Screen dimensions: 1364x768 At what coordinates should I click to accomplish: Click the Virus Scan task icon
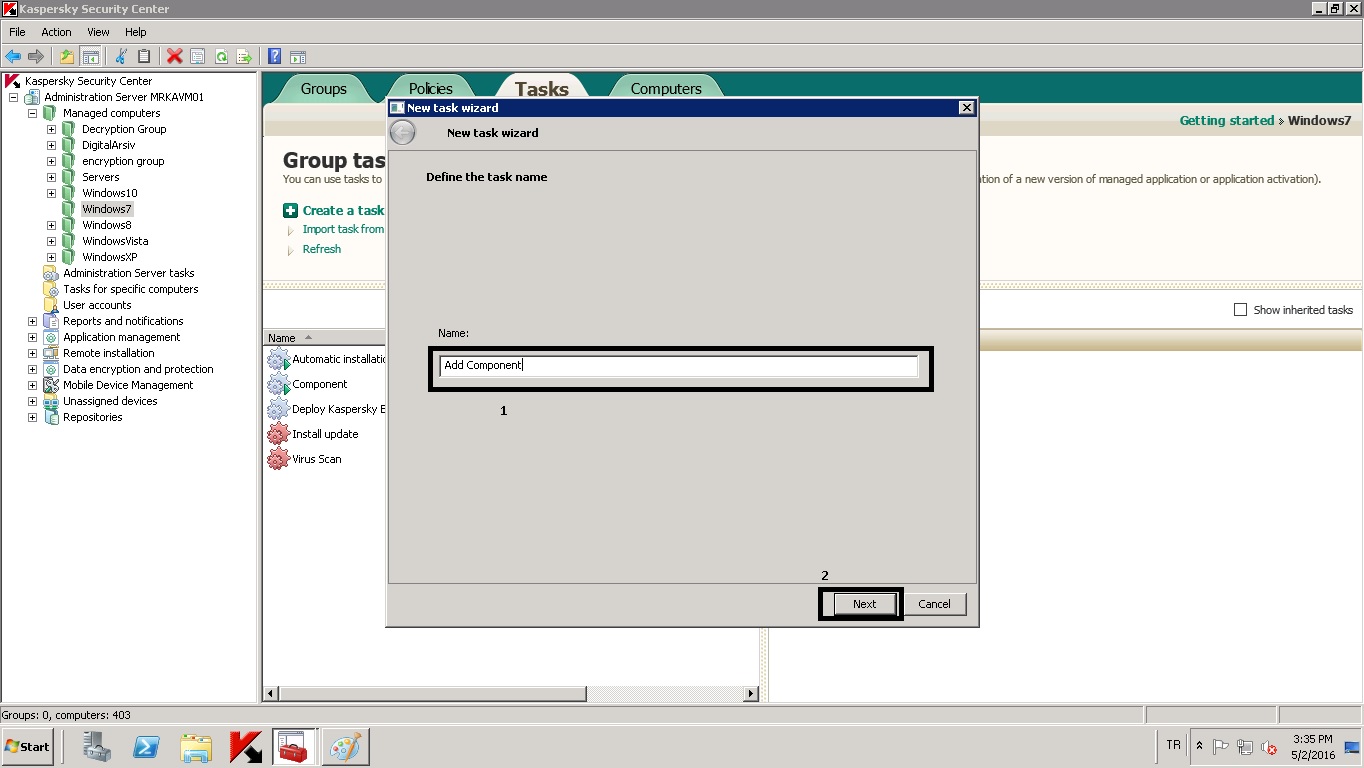278,459
